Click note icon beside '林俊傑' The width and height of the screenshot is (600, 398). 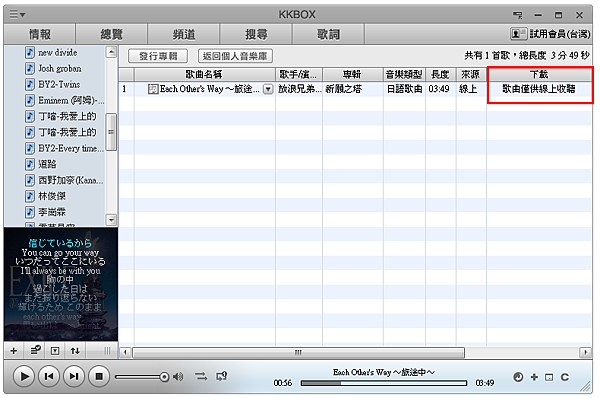click(x=30, y=196)
